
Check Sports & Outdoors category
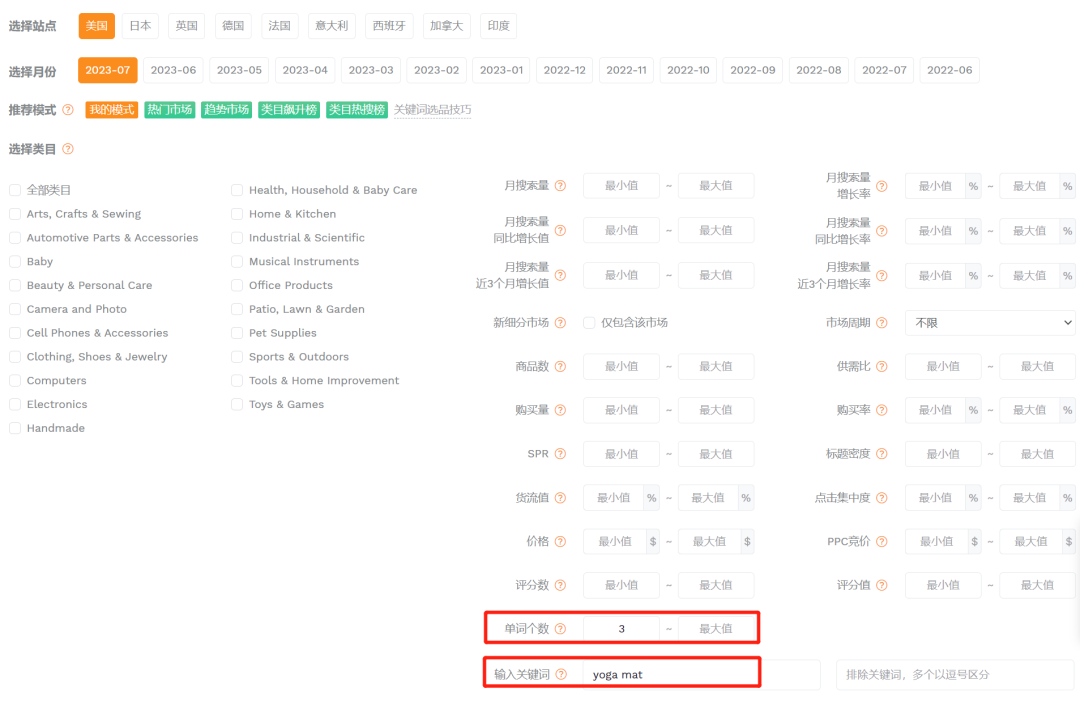click(x=237, y=357)
